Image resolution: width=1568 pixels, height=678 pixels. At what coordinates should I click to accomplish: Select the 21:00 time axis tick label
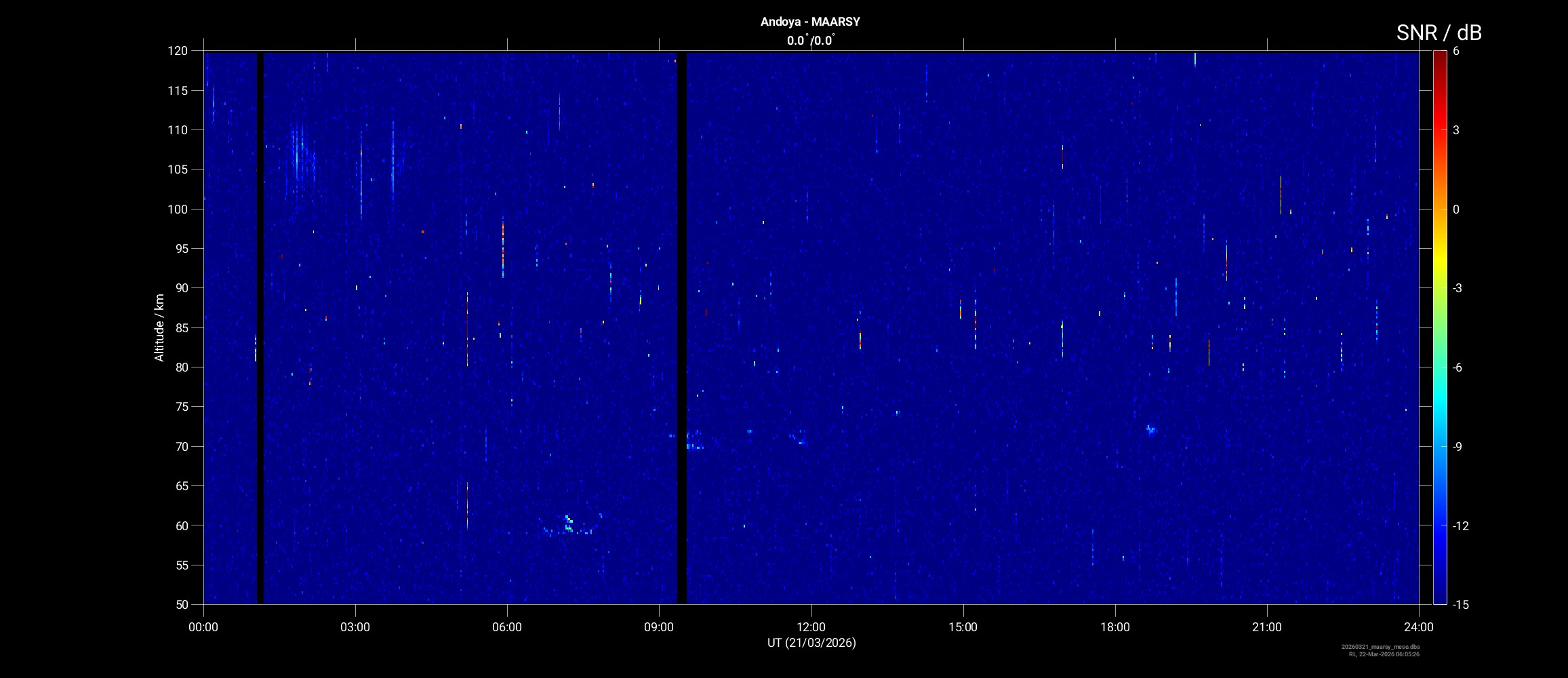pyautogui.click(x=1266, y=627)
